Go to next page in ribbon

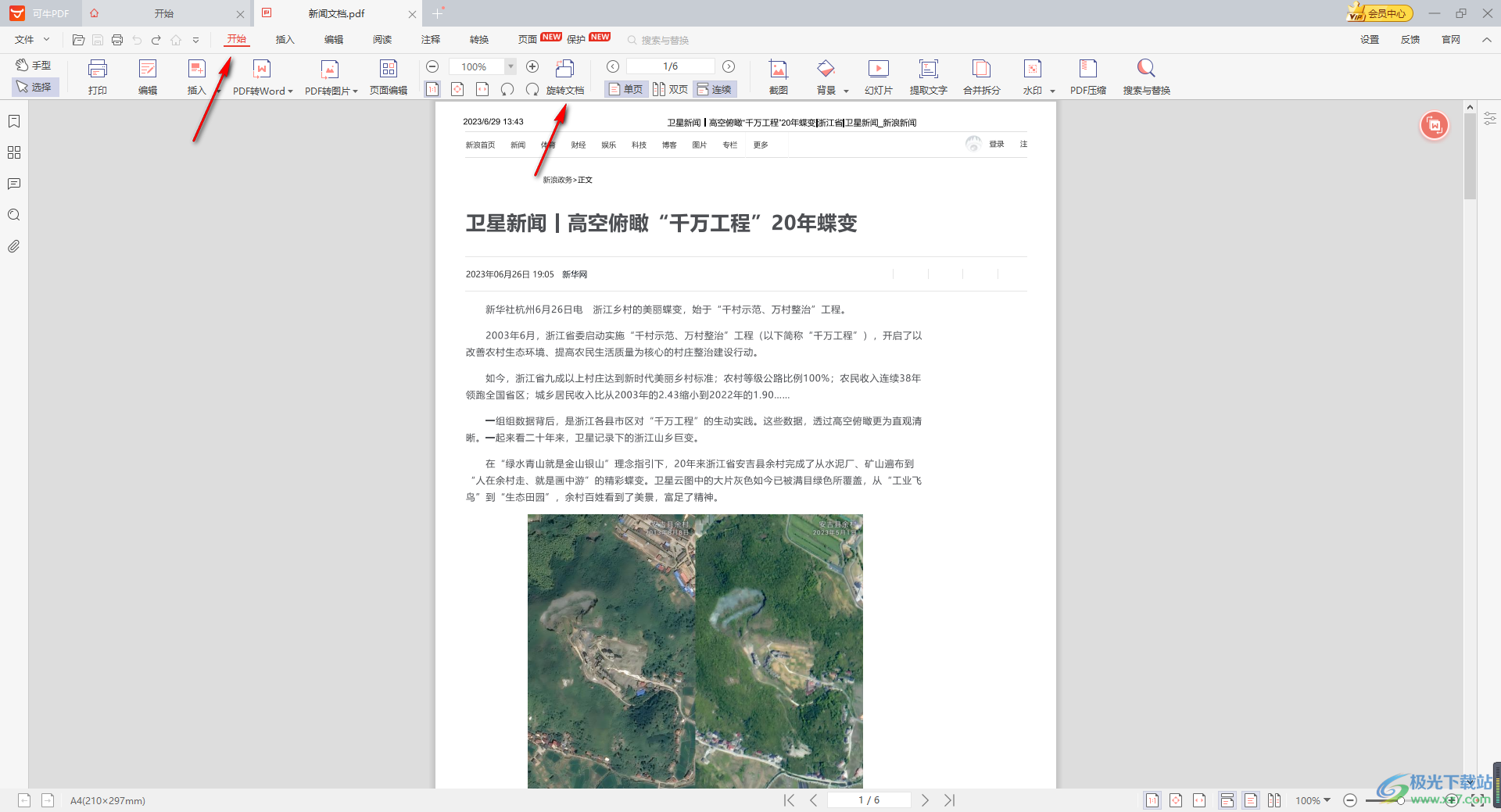pyautogui.click(x=729, y=66)
